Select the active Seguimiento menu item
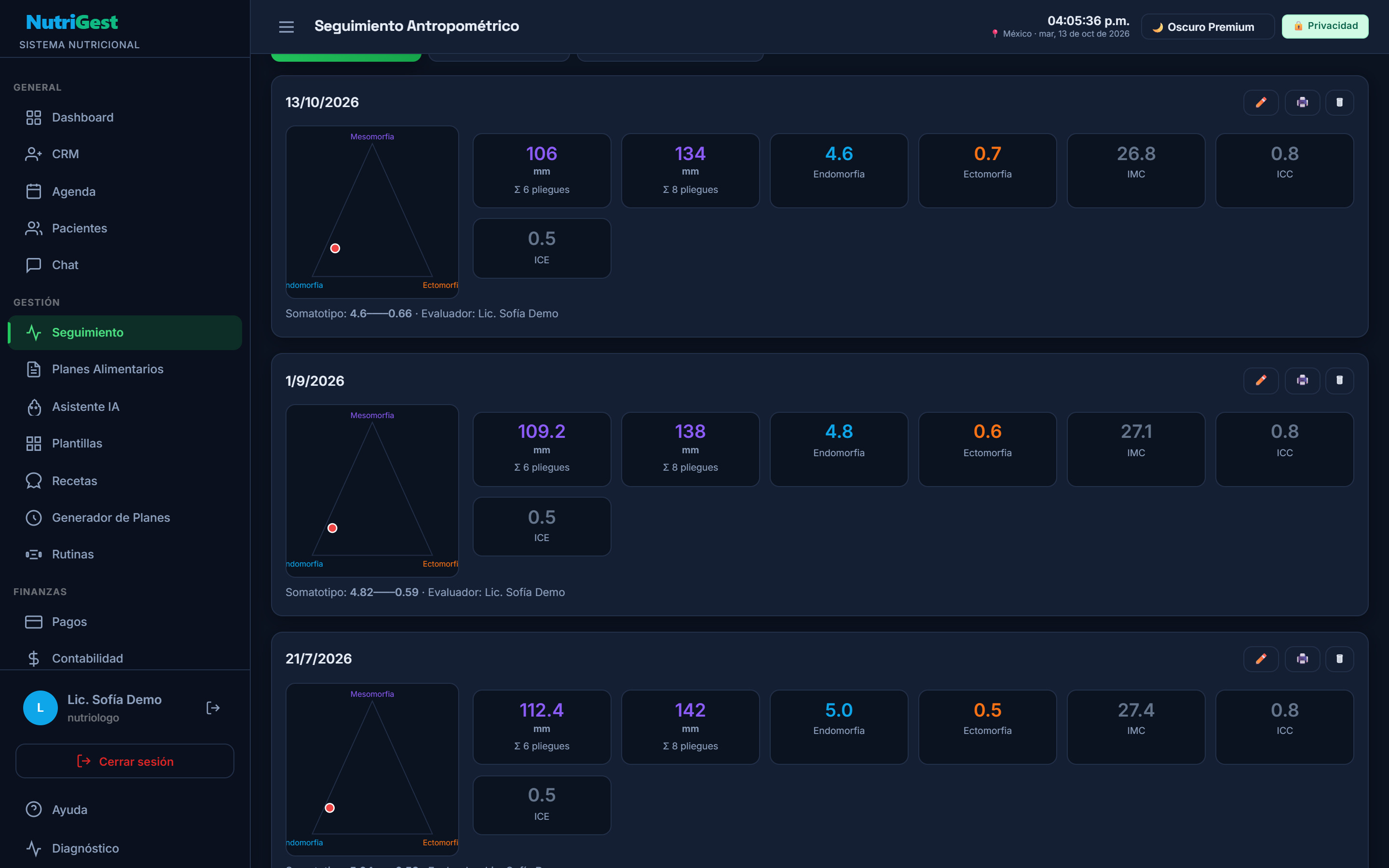Viewport: 1389px width, 868px height. pos(125,332)
